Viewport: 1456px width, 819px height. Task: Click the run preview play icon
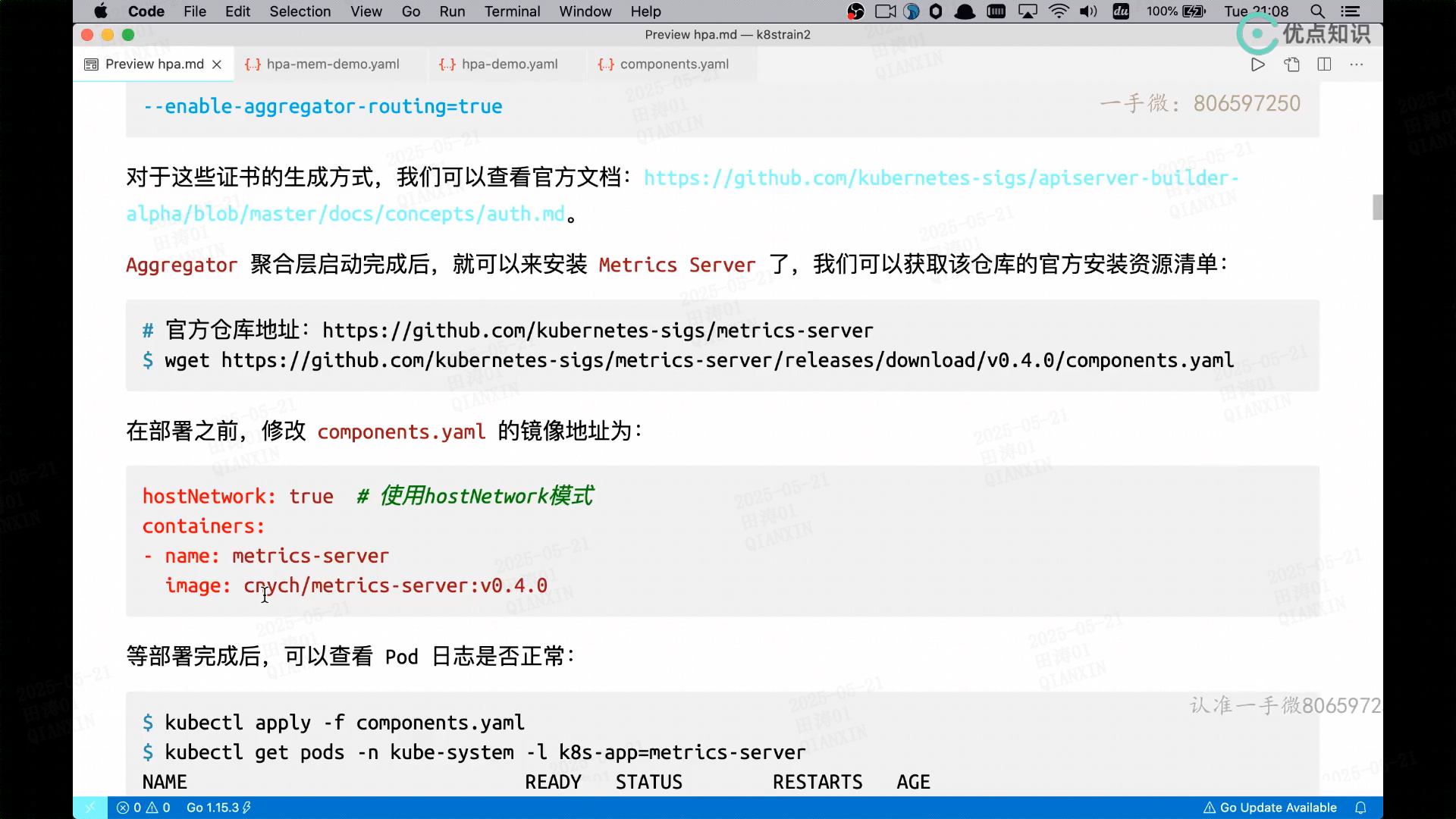[x=1257, y=64]
